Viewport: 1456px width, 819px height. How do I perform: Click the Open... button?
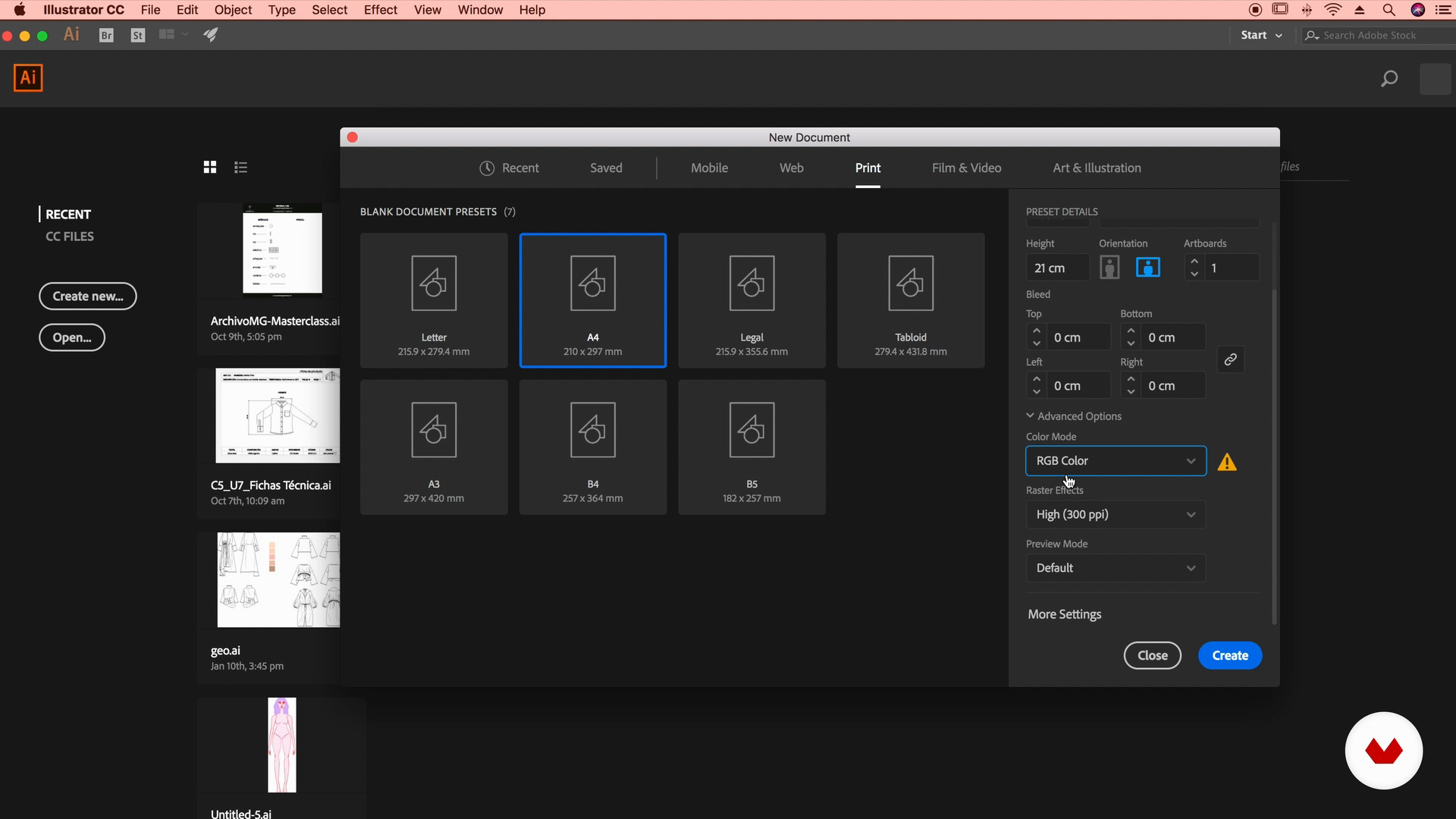(x=72, y=337)
